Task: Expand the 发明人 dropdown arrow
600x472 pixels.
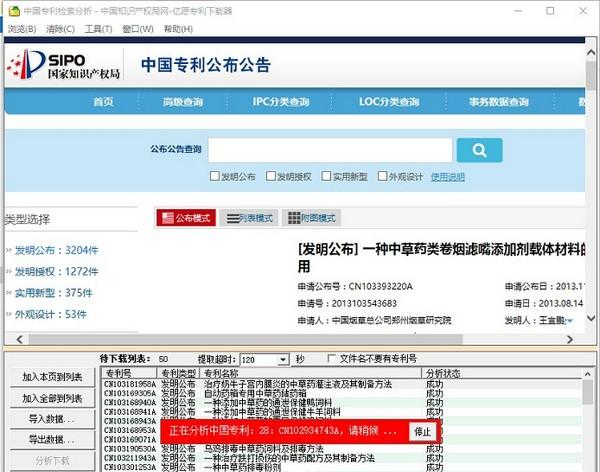Action: click(570, 321)
